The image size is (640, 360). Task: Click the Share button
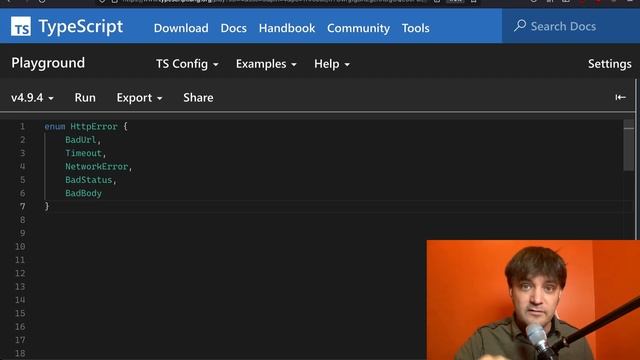(x=198, y=98)
